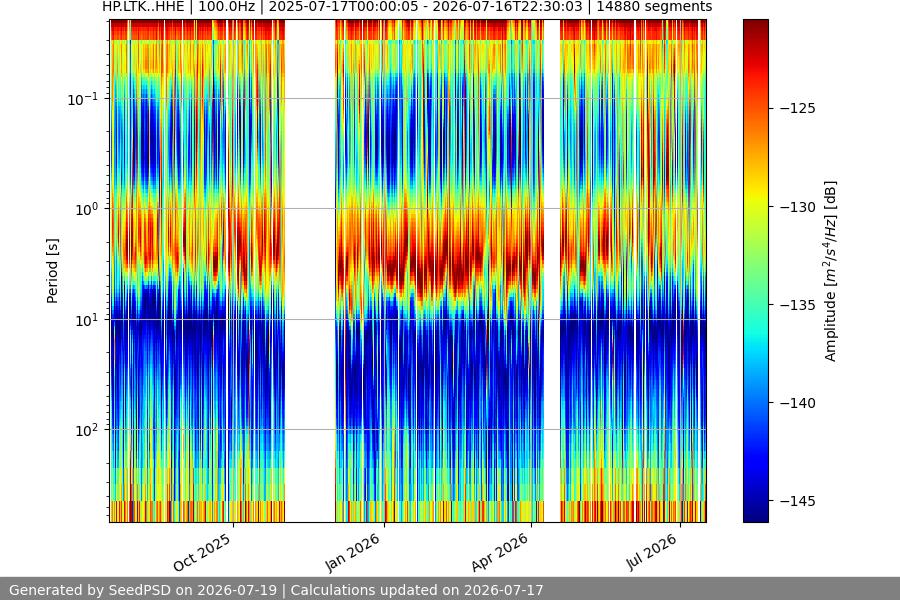Viewport: 900px width, 600px height.
Task: Click the -130 colorbar tick label
Action: tap(797, 207)
